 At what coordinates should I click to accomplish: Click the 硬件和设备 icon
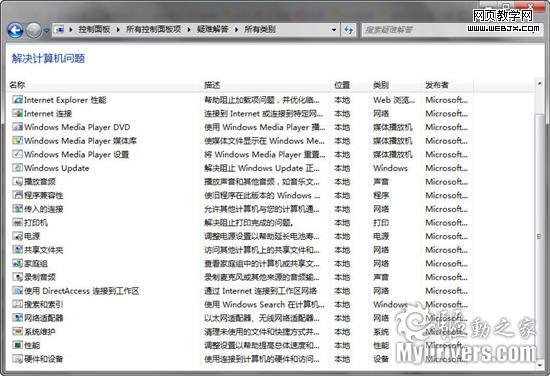tap(18, 359)
